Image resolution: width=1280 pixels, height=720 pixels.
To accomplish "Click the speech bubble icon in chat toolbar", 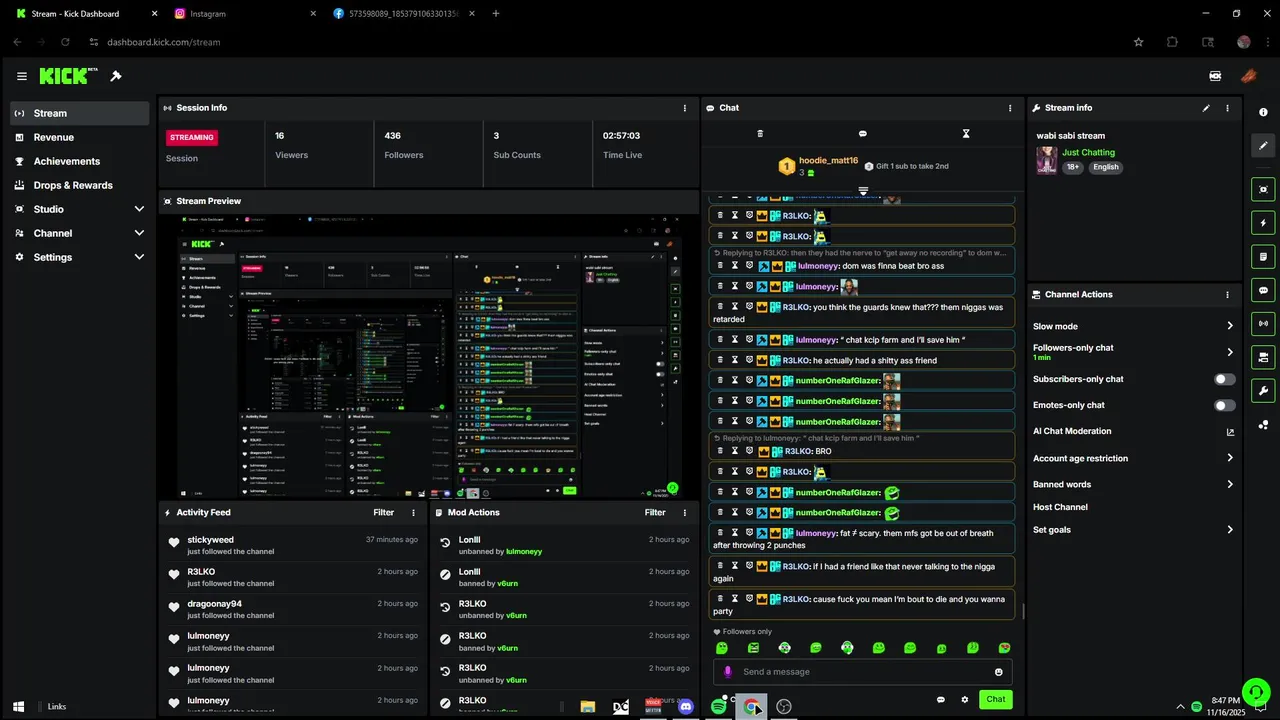I will [x=863, y=134].
